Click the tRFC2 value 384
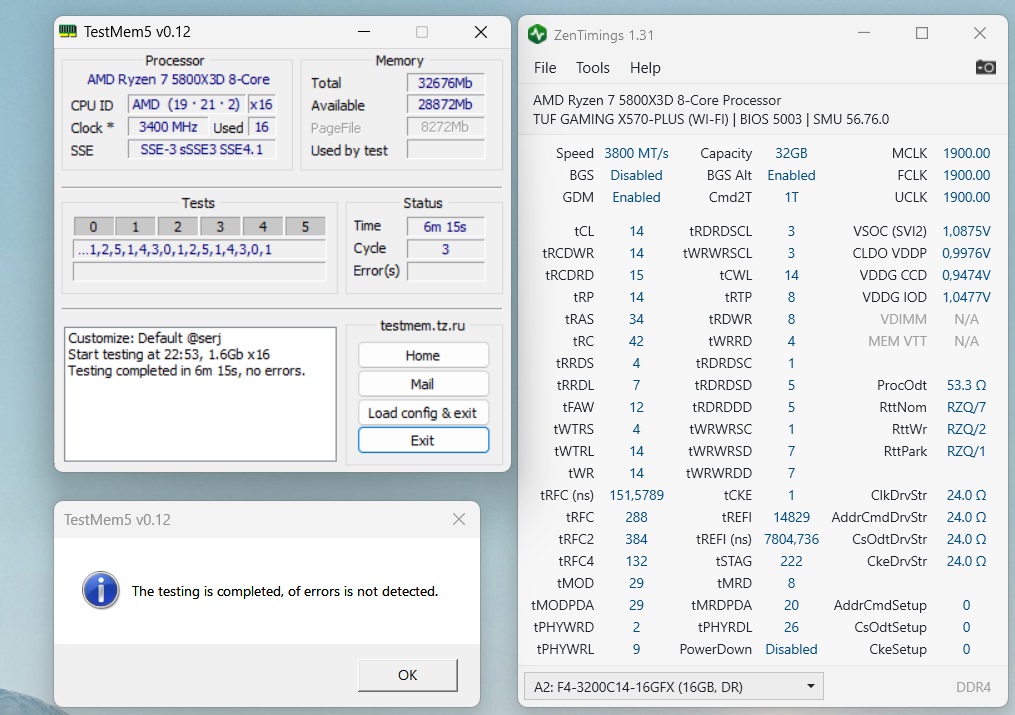The image size is (1015, 715). pyautogui.click(x=636, y=539)
